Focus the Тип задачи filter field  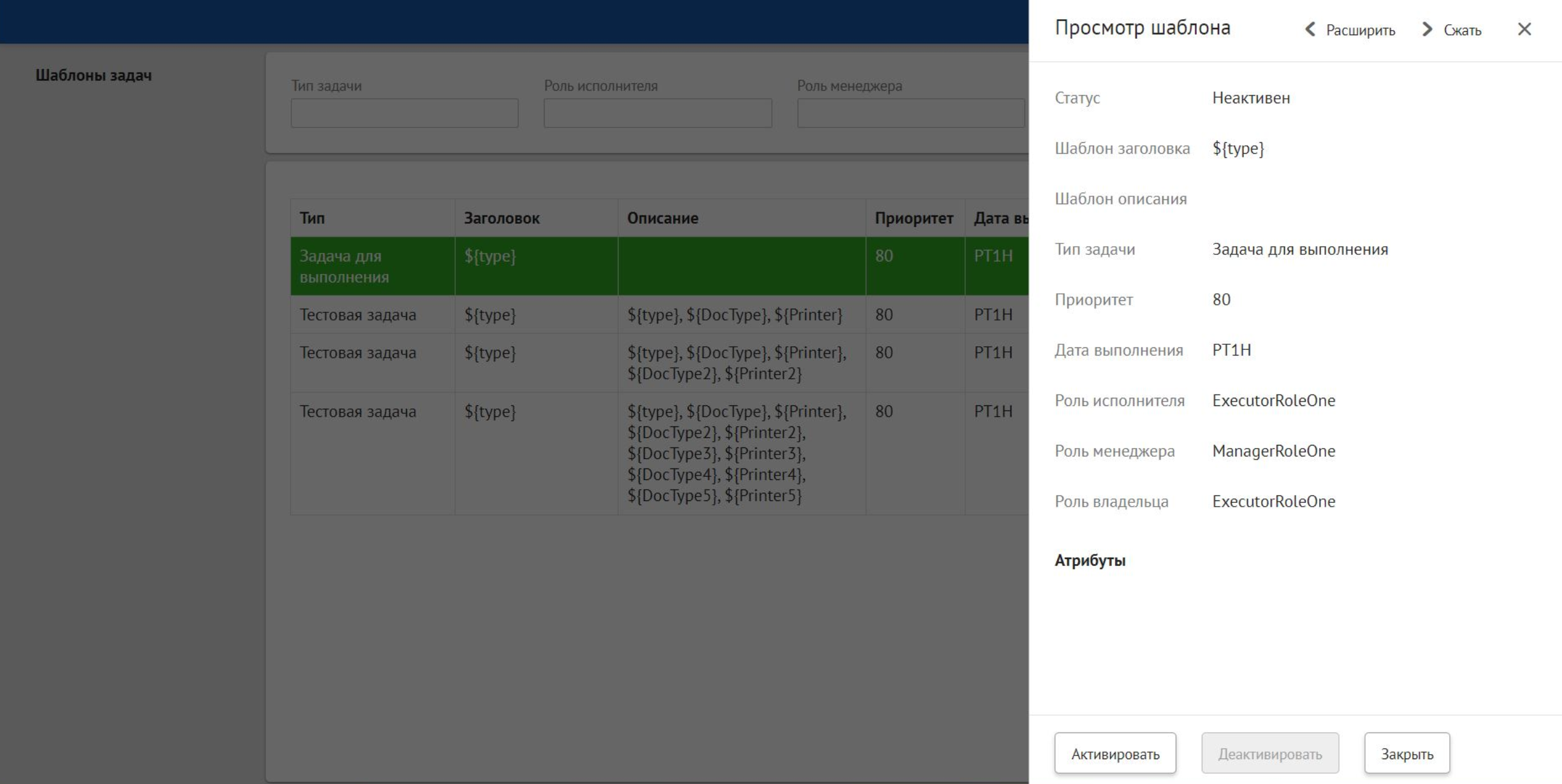(x=404, y=113)
